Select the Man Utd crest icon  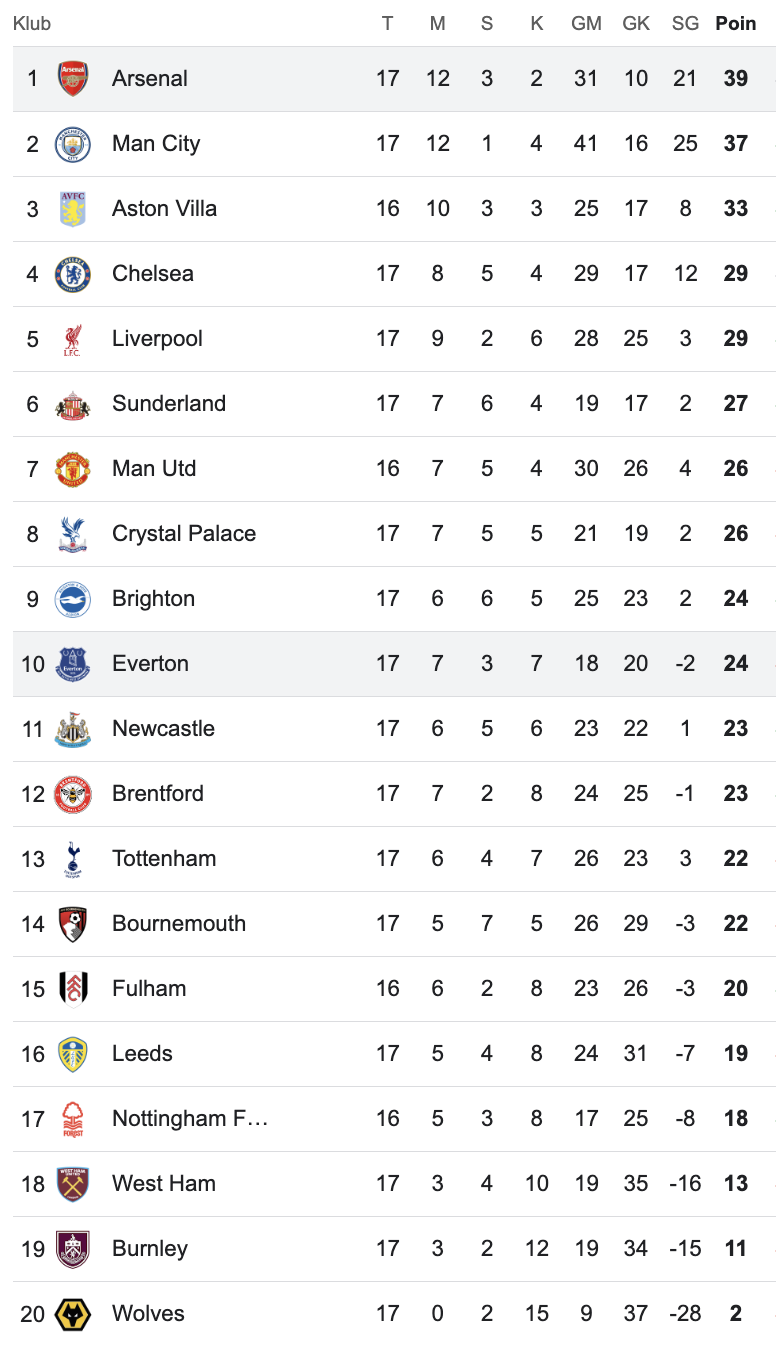click(73, 469)
